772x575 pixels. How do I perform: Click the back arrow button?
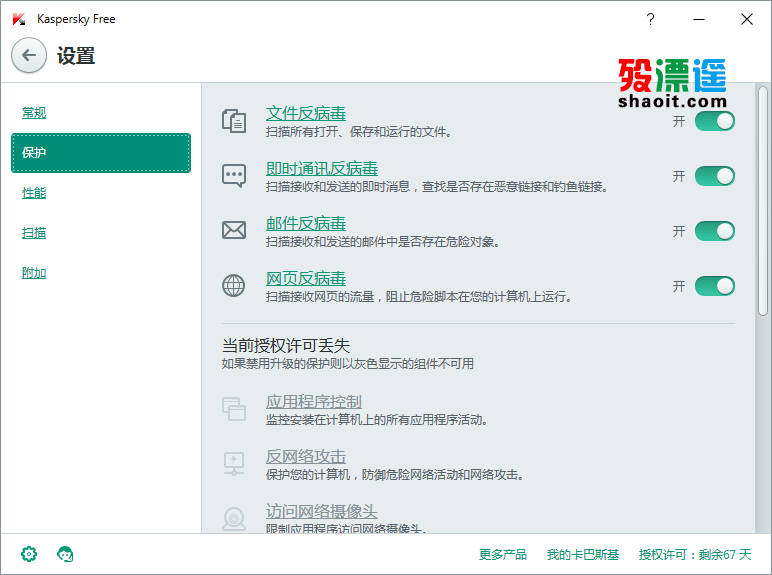(x=29, y=55)
